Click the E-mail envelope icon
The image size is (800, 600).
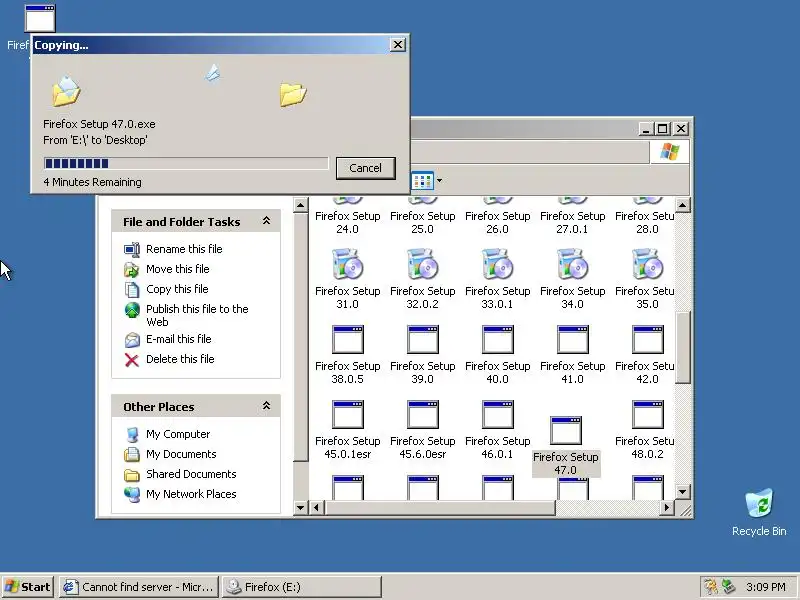pos(132,340)
